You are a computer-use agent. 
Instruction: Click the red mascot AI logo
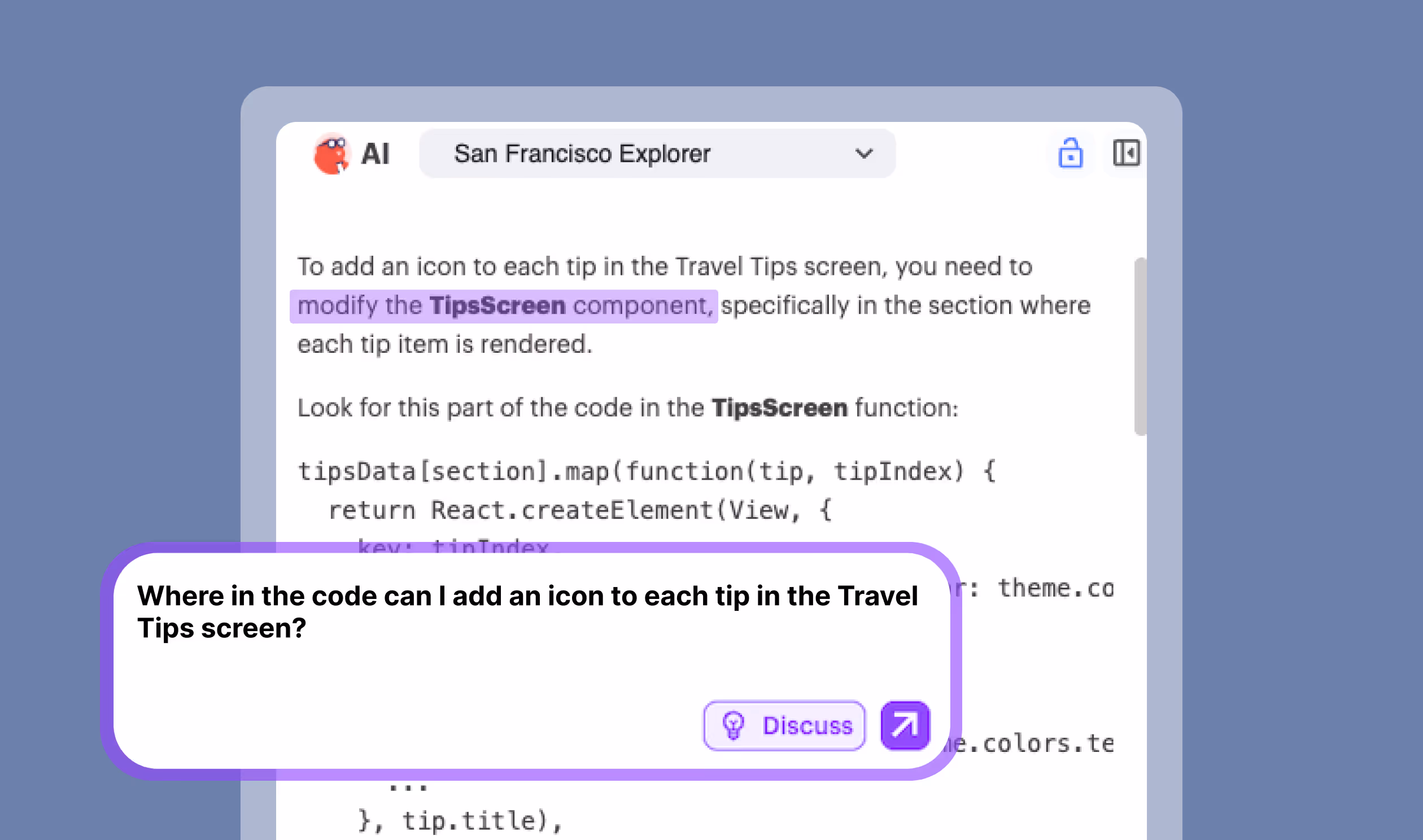tap(331, 154)
